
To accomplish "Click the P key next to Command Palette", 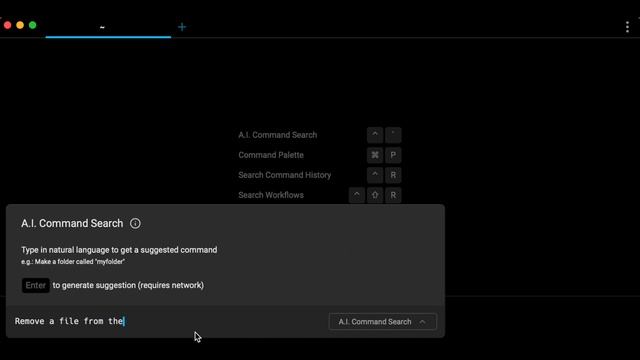I will 393,155.
